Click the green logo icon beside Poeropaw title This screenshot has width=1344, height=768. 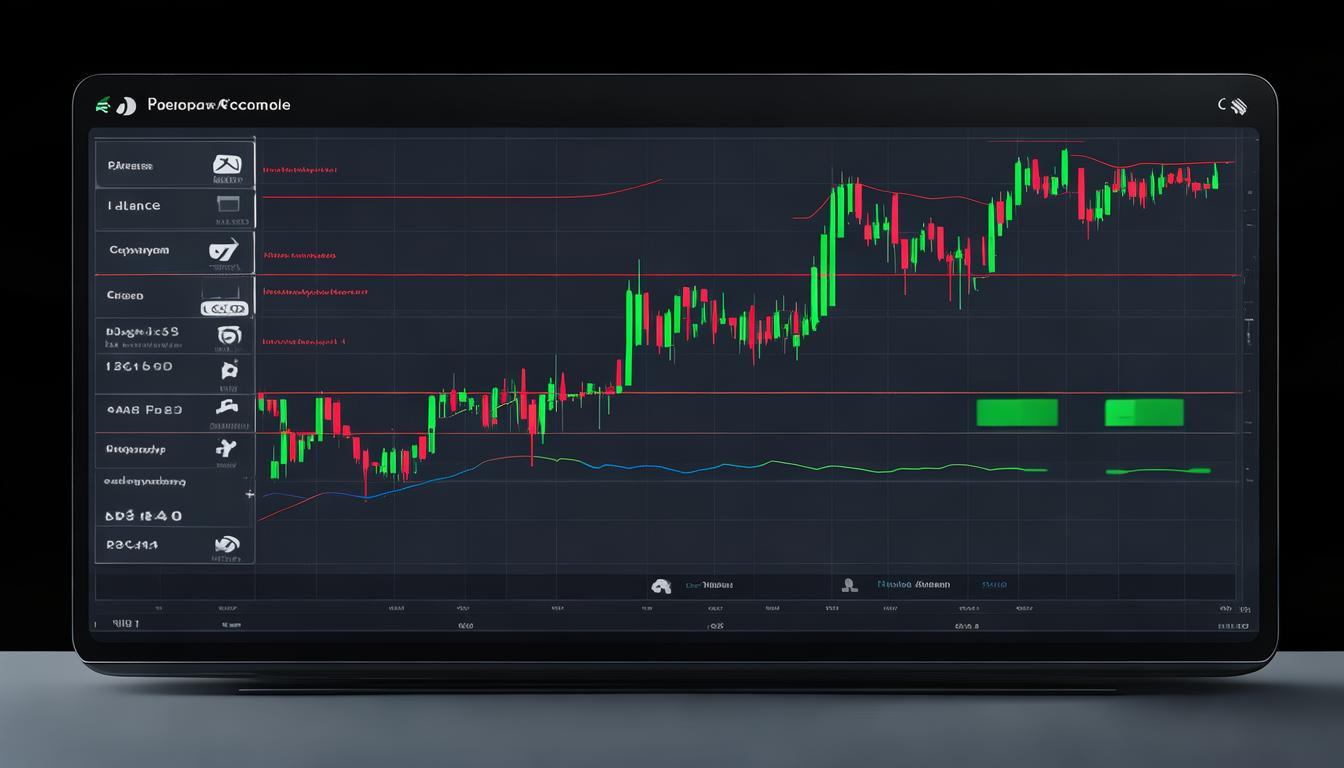tap(102, 104)
